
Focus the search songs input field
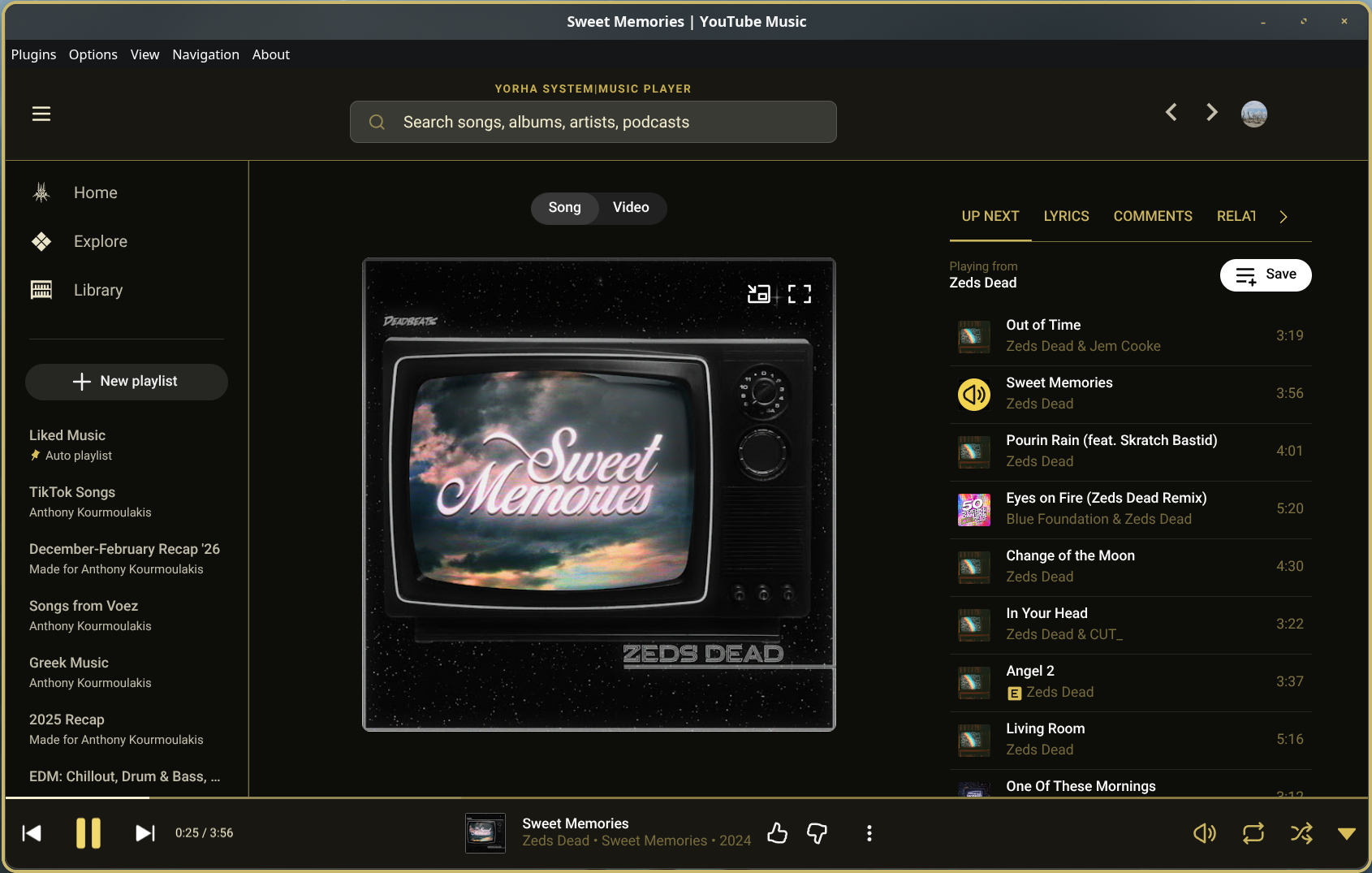coord(593,122)
